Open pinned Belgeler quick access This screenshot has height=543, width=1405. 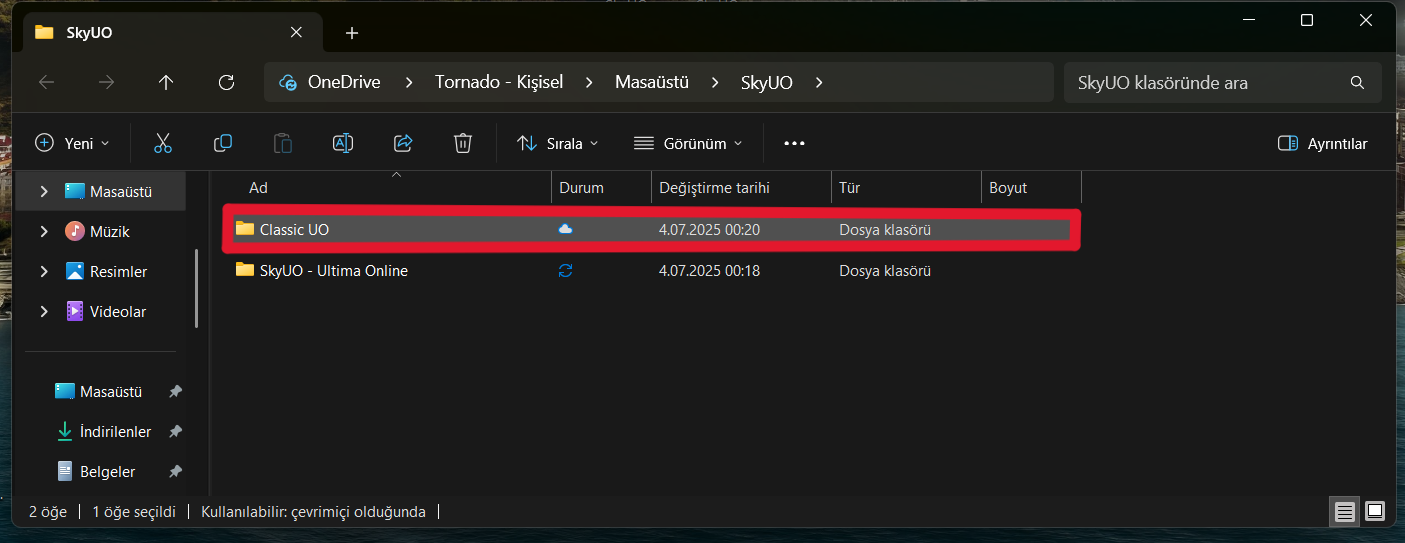[107, 472]
